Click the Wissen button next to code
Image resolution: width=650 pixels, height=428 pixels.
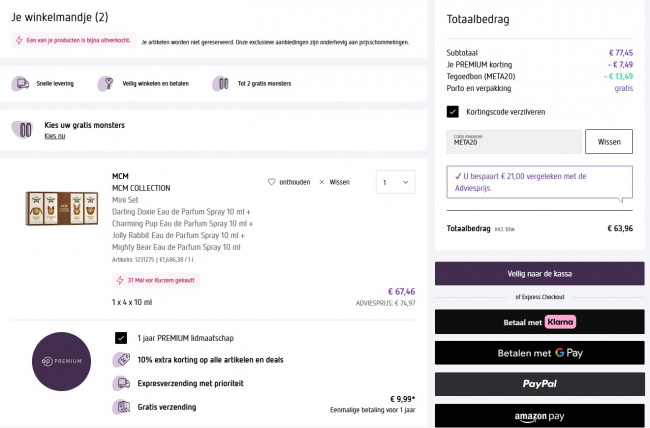pyautogui.click(x=608, y=142)
